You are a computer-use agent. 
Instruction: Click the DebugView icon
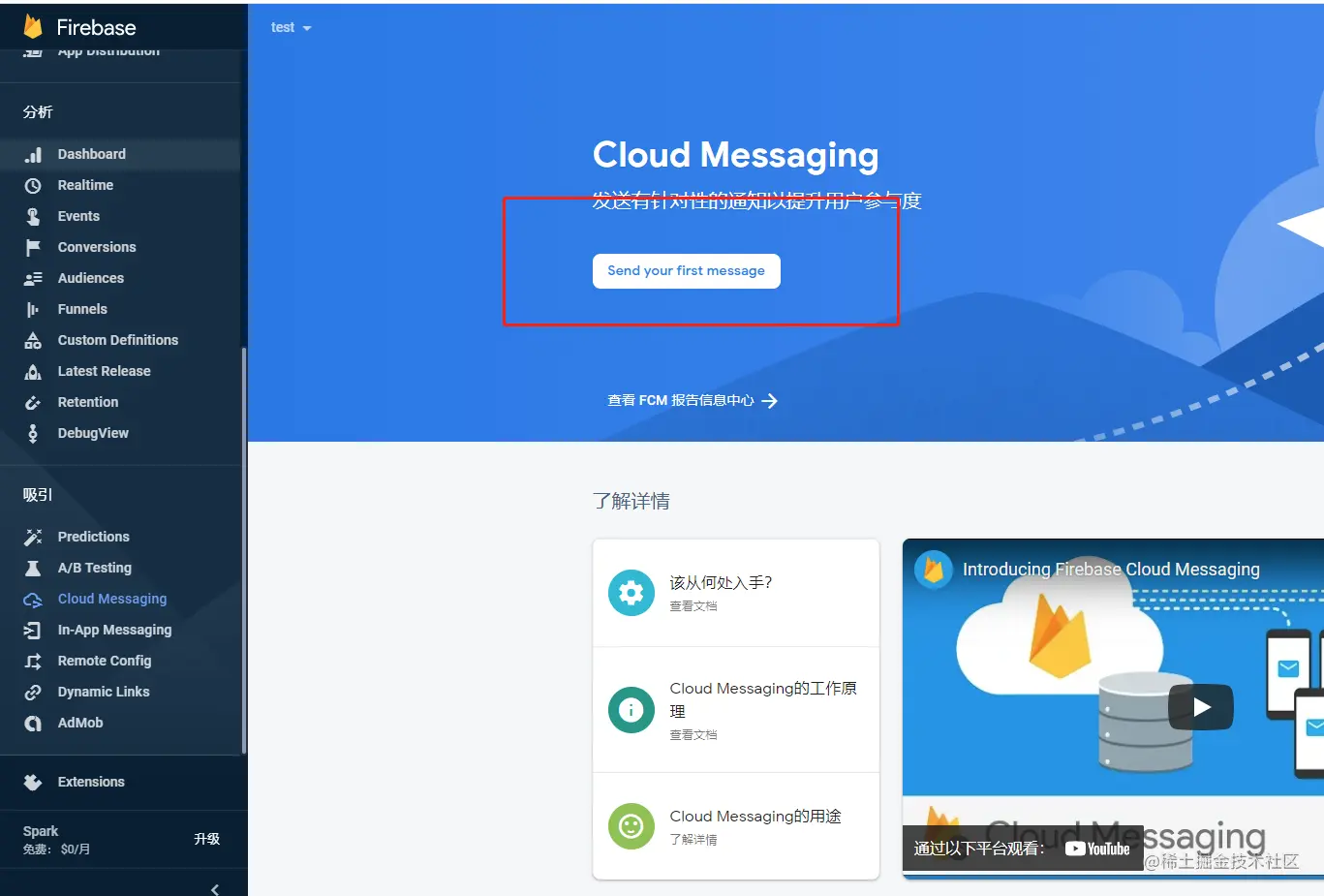(x=33, y=433)
